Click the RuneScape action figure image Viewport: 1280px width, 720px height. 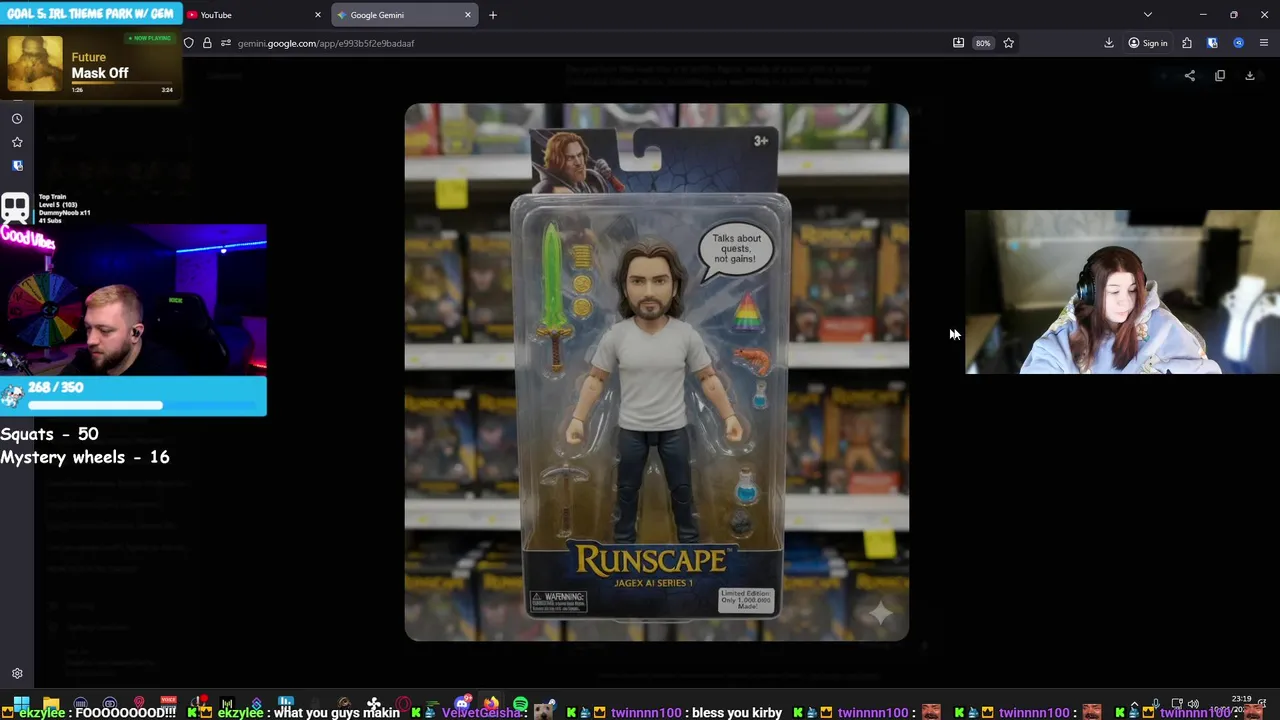(x=657, y=372)
